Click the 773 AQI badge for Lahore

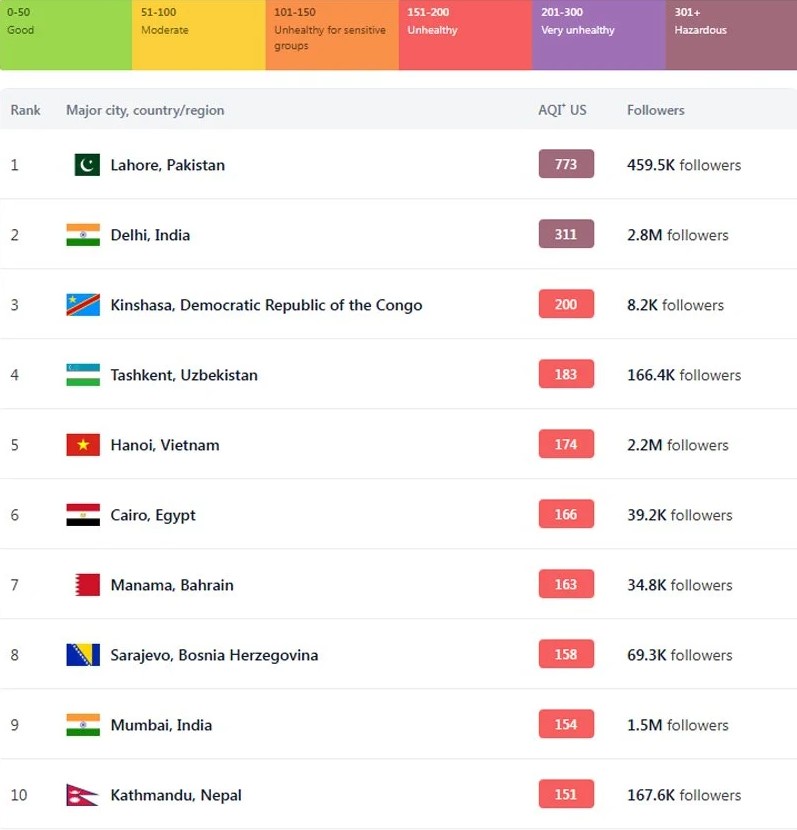[566, 164]
